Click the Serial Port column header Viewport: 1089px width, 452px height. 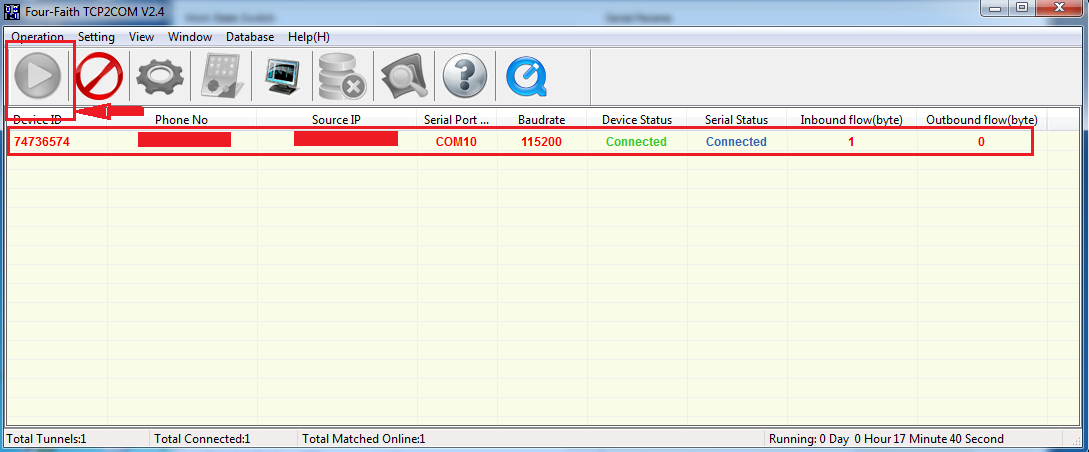(x=456, y=119)
